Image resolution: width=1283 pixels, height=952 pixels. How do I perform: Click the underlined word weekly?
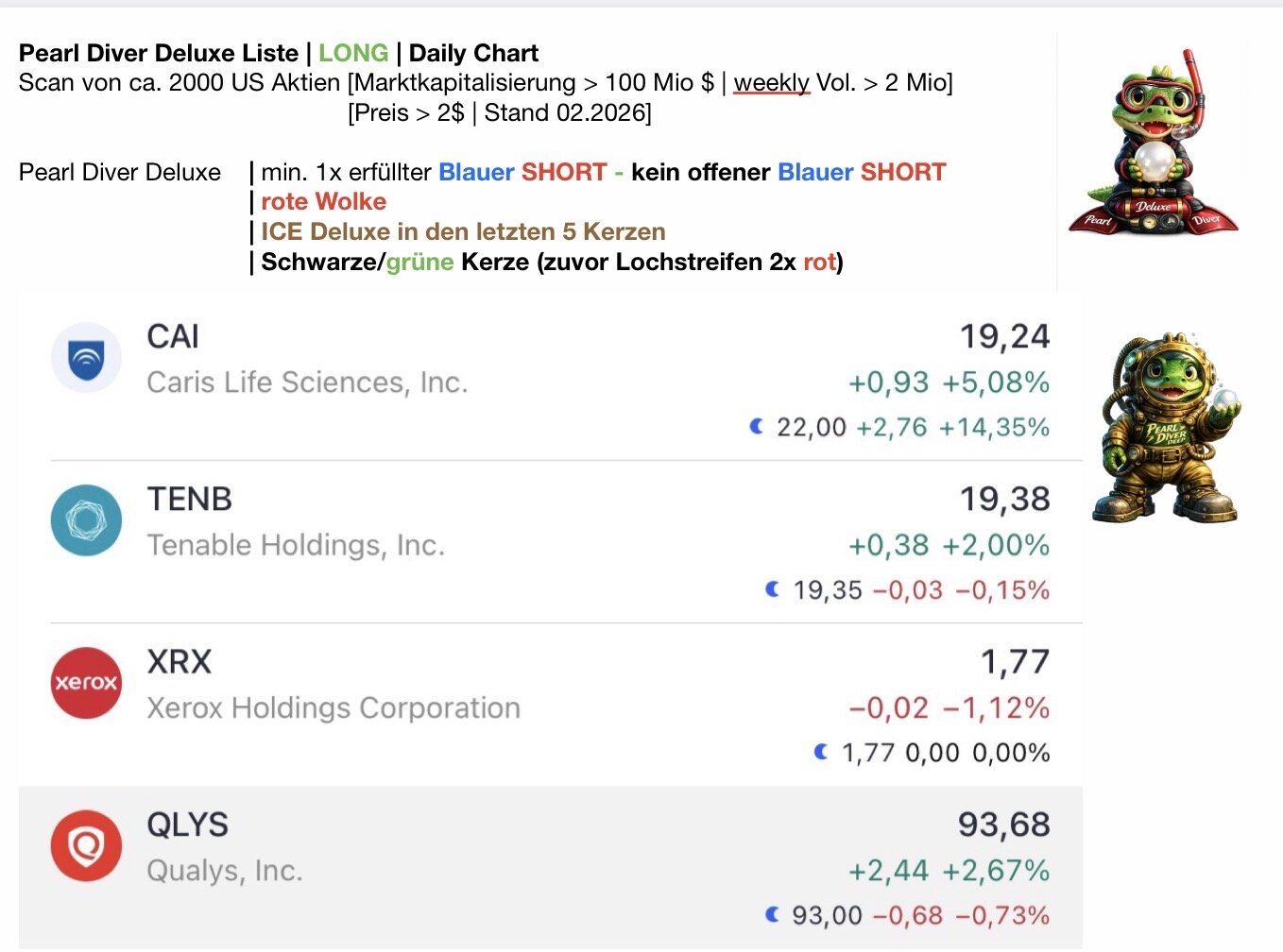tap(771, 83)
